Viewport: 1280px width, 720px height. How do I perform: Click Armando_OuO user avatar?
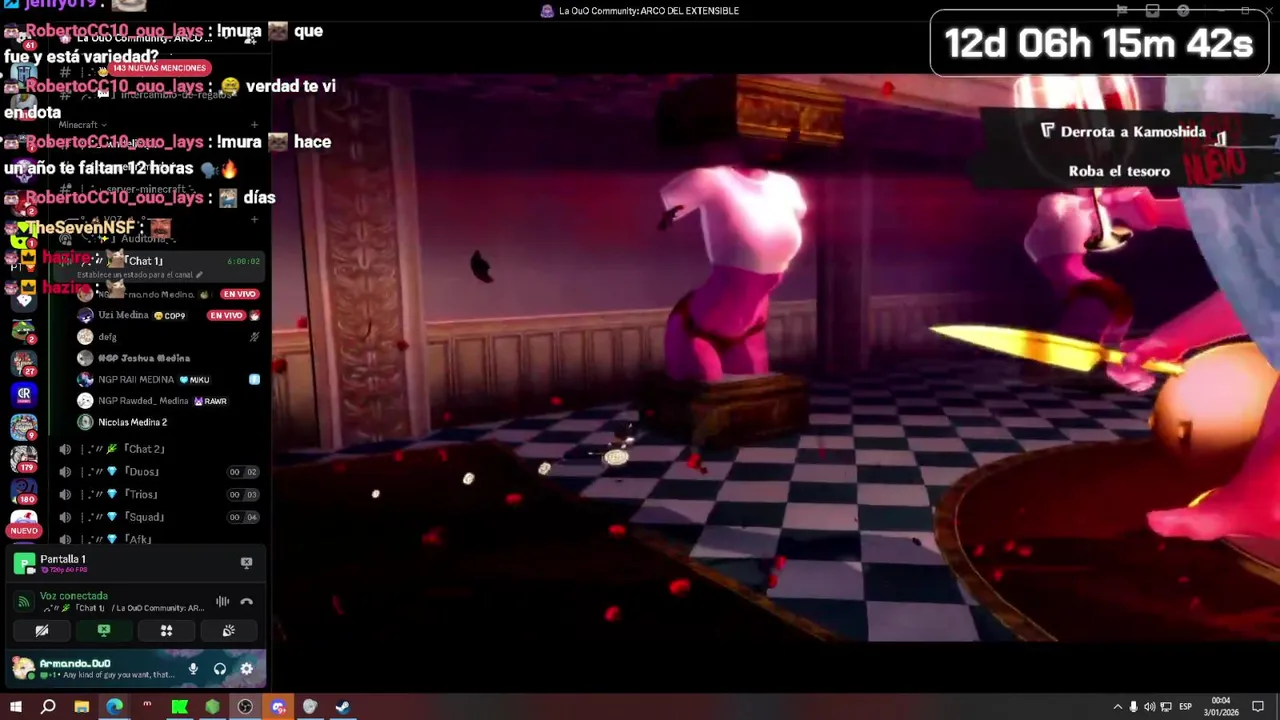(x=22, y=668)
